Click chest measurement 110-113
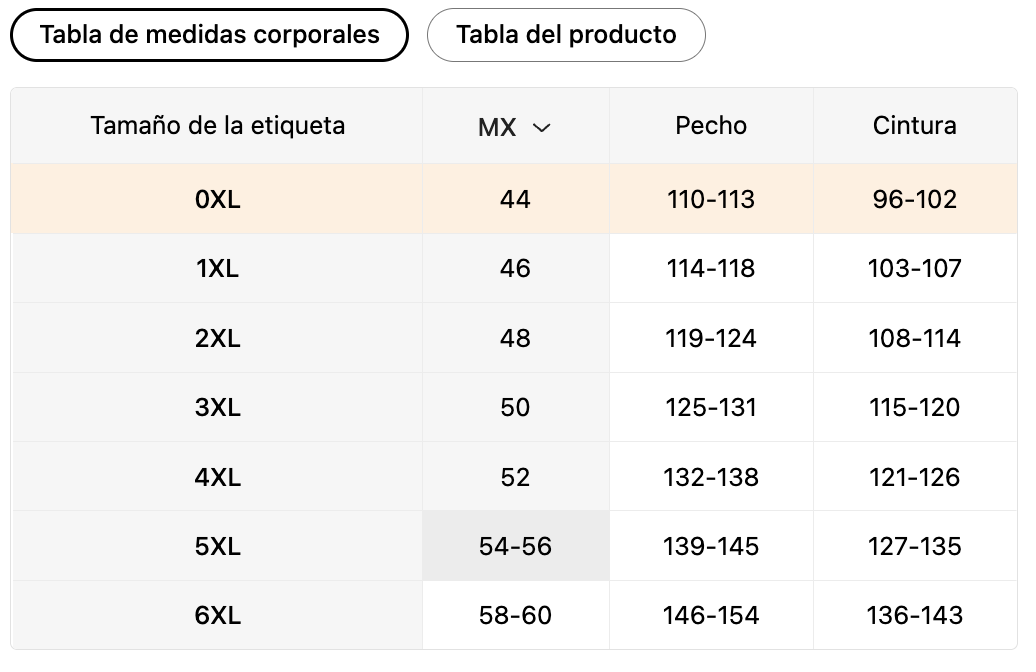Image resolution: width=1036 pixels, height=672 pixels. click(x=711, y=200)
